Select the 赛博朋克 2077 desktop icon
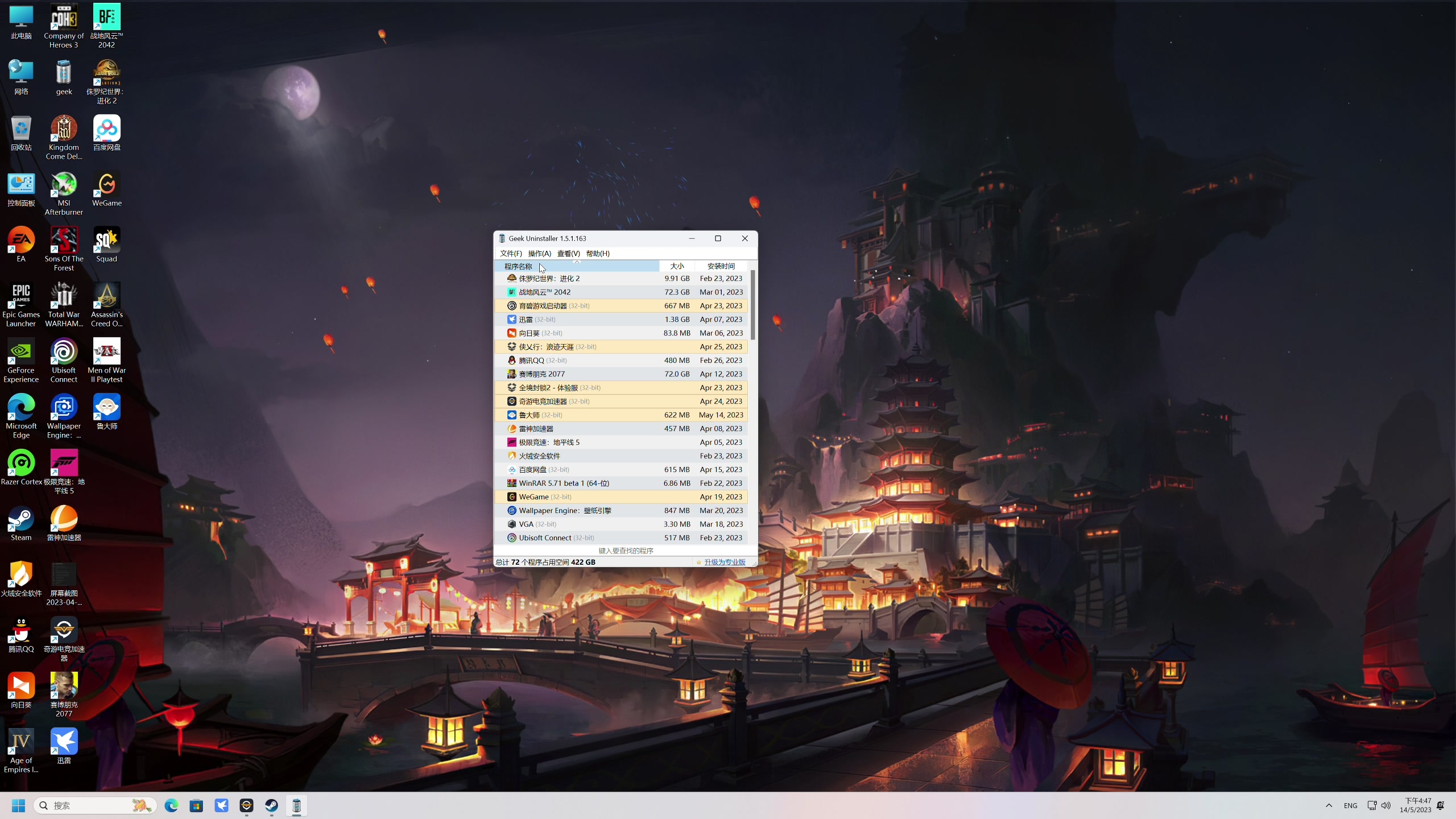Screen dimensions: 1456x819 (64, 695)
